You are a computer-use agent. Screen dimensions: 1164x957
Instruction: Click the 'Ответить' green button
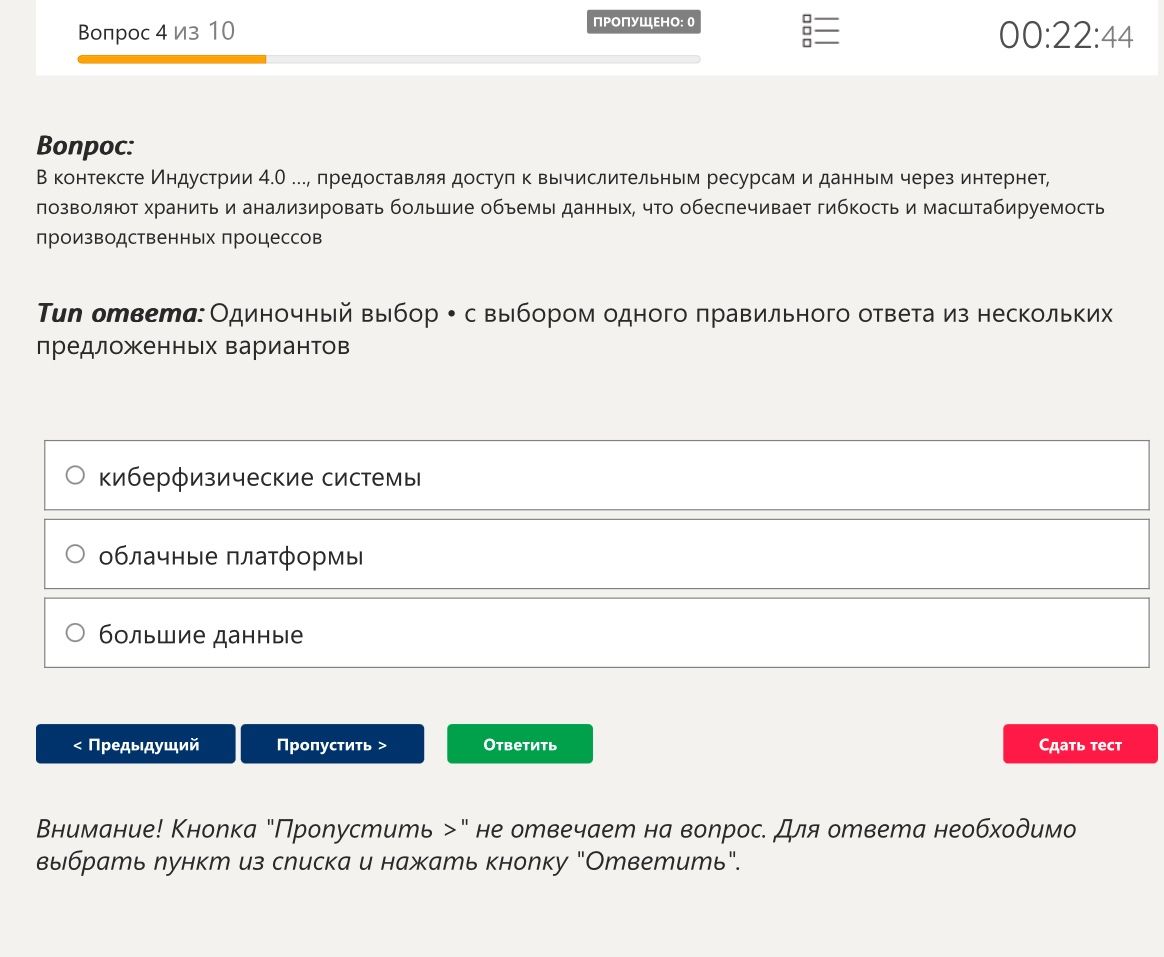pos(520,744)
